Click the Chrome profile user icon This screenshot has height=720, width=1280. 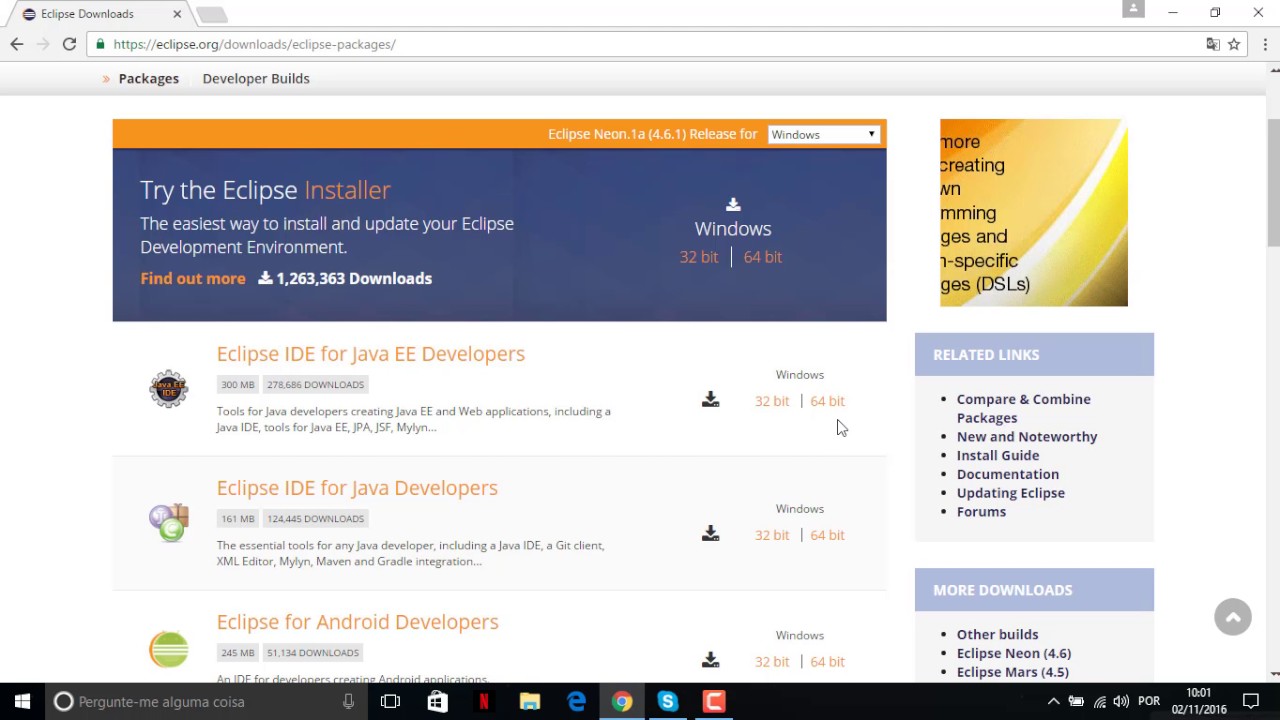(1133, 9)
